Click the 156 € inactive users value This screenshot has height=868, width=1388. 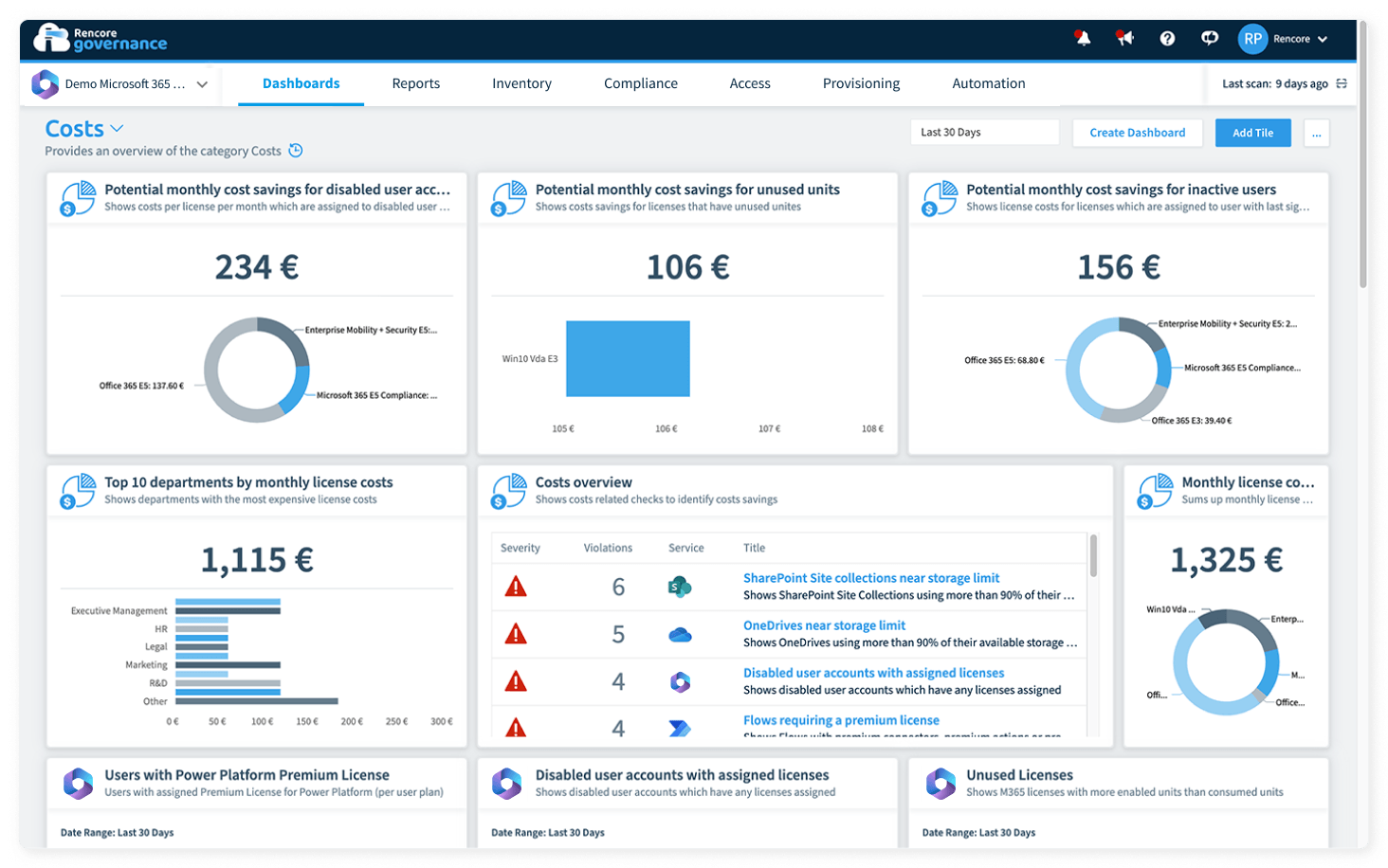click(1119, 267)
